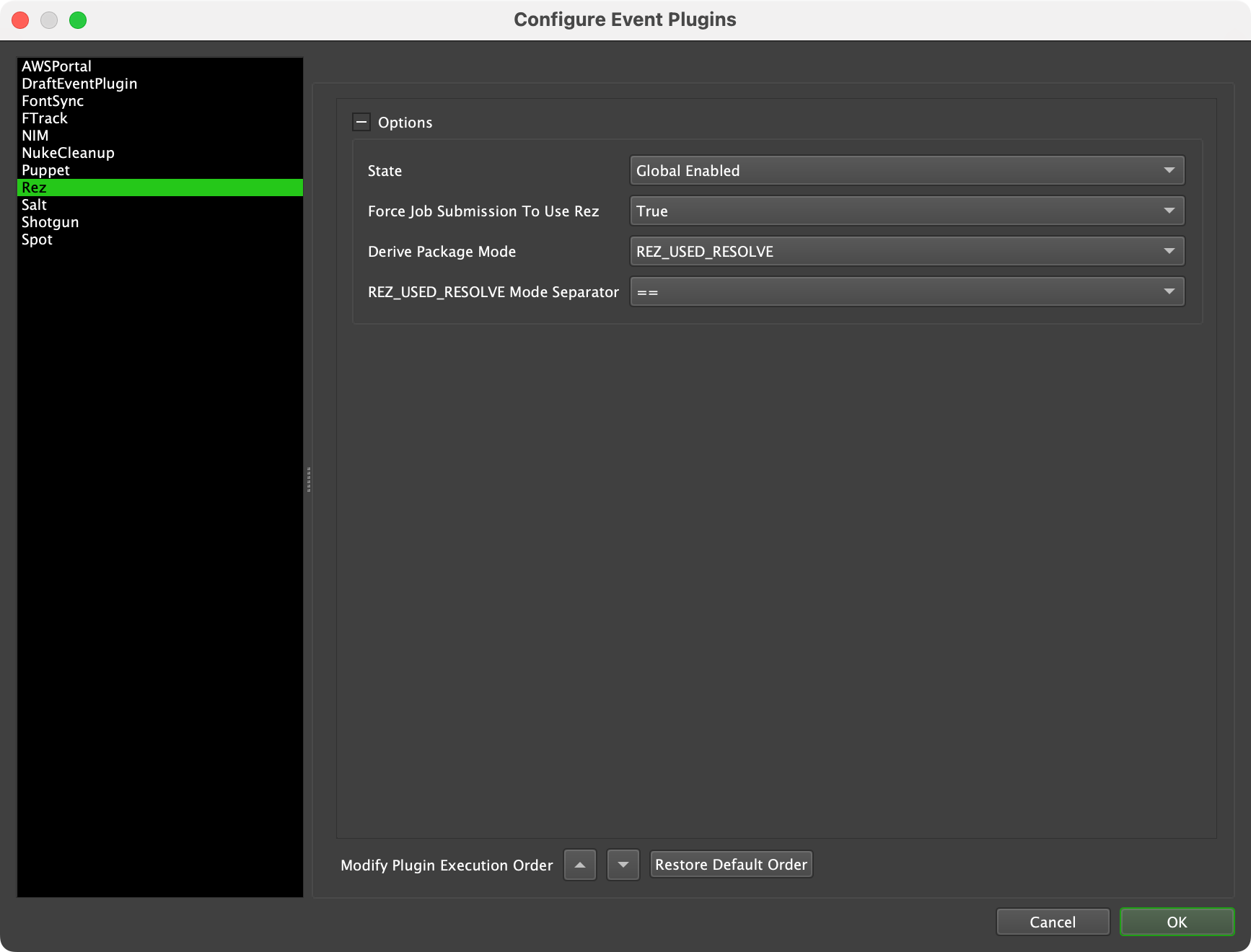Collapse the Options section
Image resolution: width=1251 pixels, height=952 pixels.
coord(361,122)
